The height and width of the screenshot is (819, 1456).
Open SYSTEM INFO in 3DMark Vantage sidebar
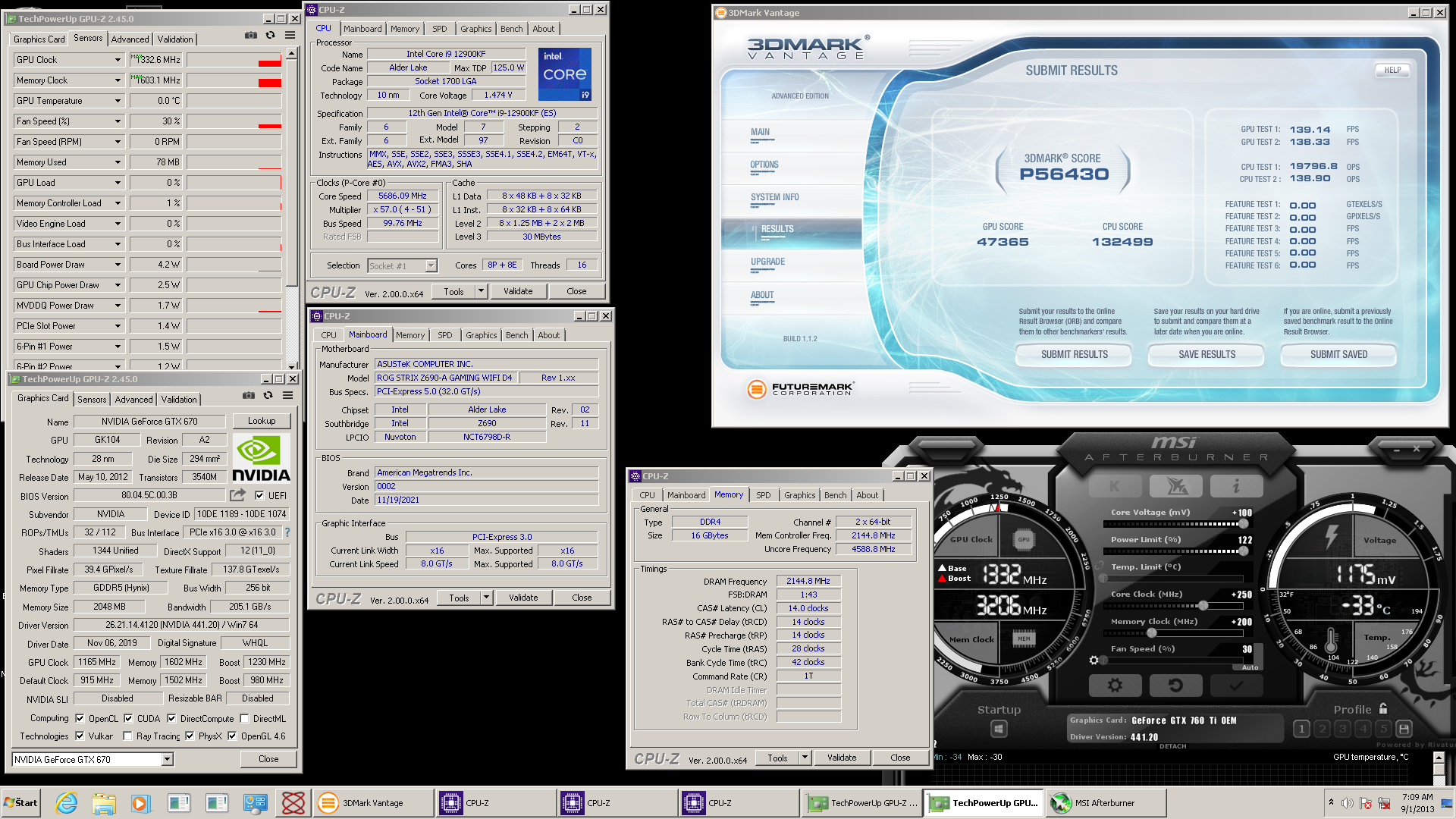[x=774, y=197]
